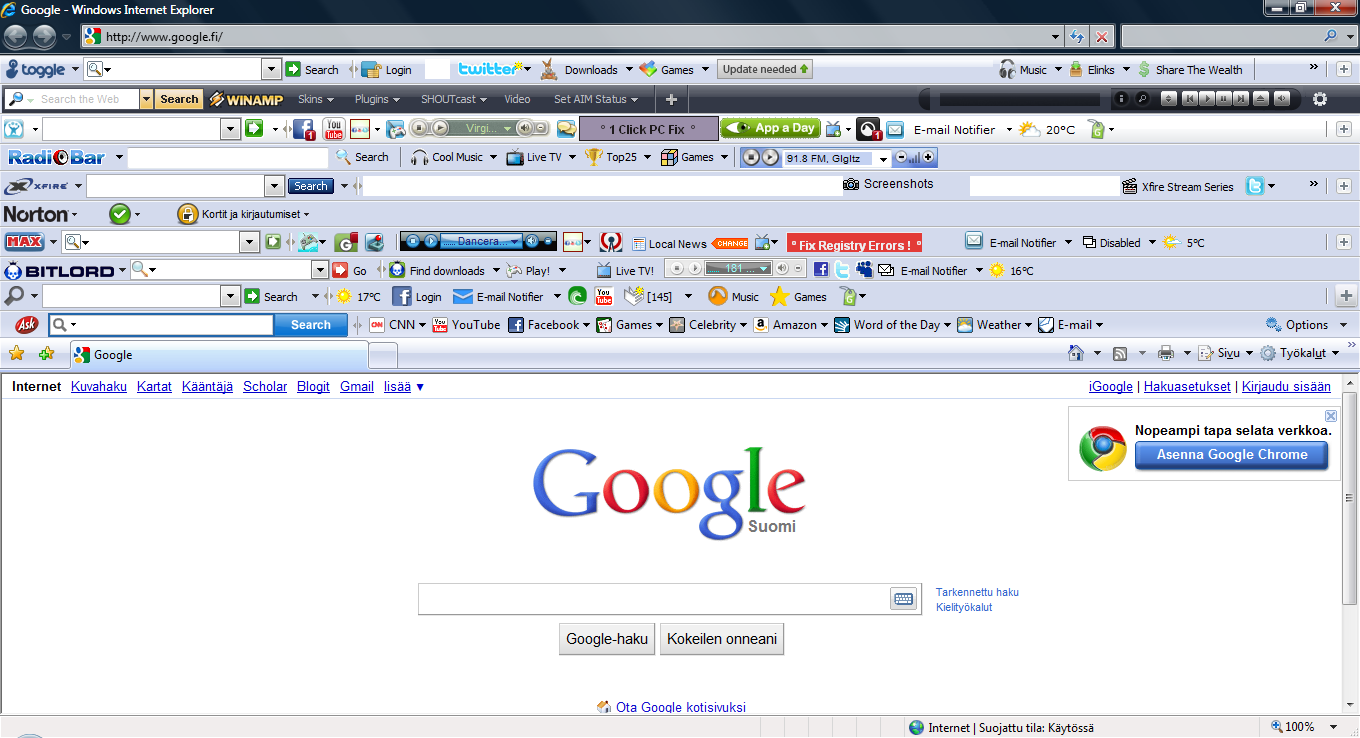Open the Winamp Plugins menu
1360x738 pixels.
click(x=377, y=99)
